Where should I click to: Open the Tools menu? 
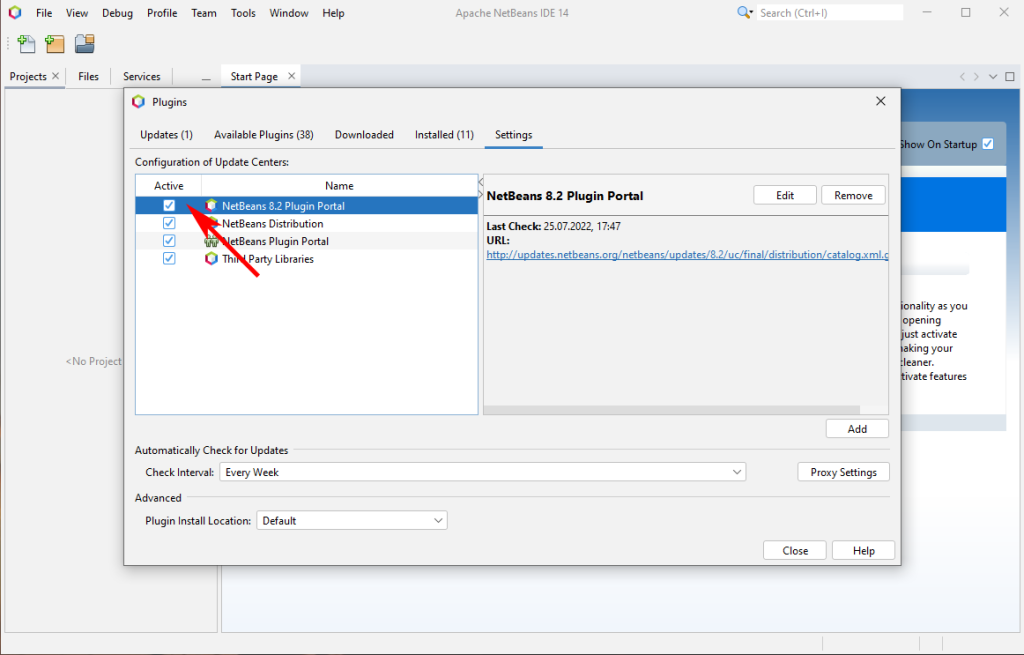tap(243, 13)
